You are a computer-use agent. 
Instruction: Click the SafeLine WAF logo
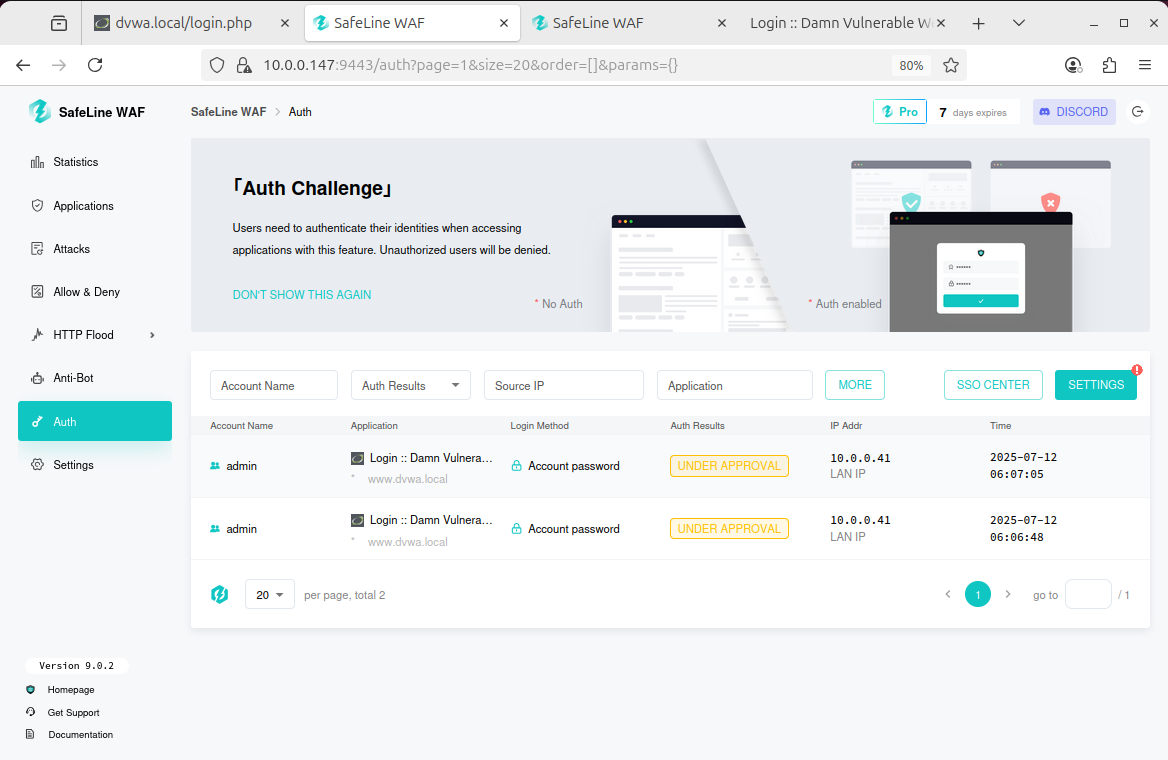click(x=86, y=112)
